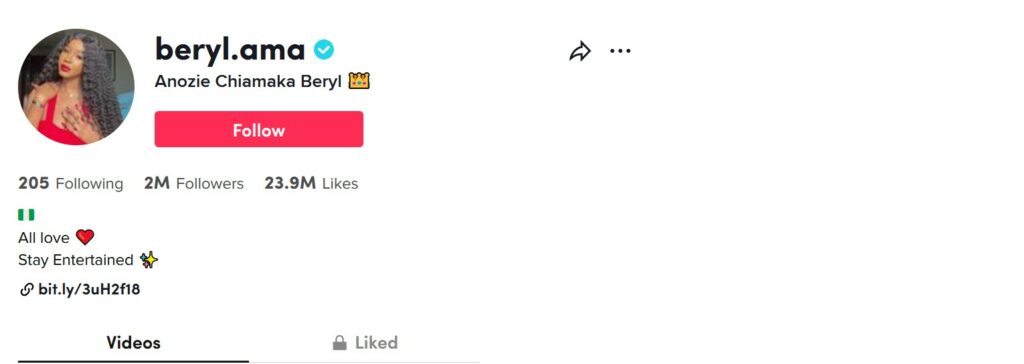This screenshot has width=1024, height=364.
Task: Click the 23.9M Likes count
Action: point(311,184)
